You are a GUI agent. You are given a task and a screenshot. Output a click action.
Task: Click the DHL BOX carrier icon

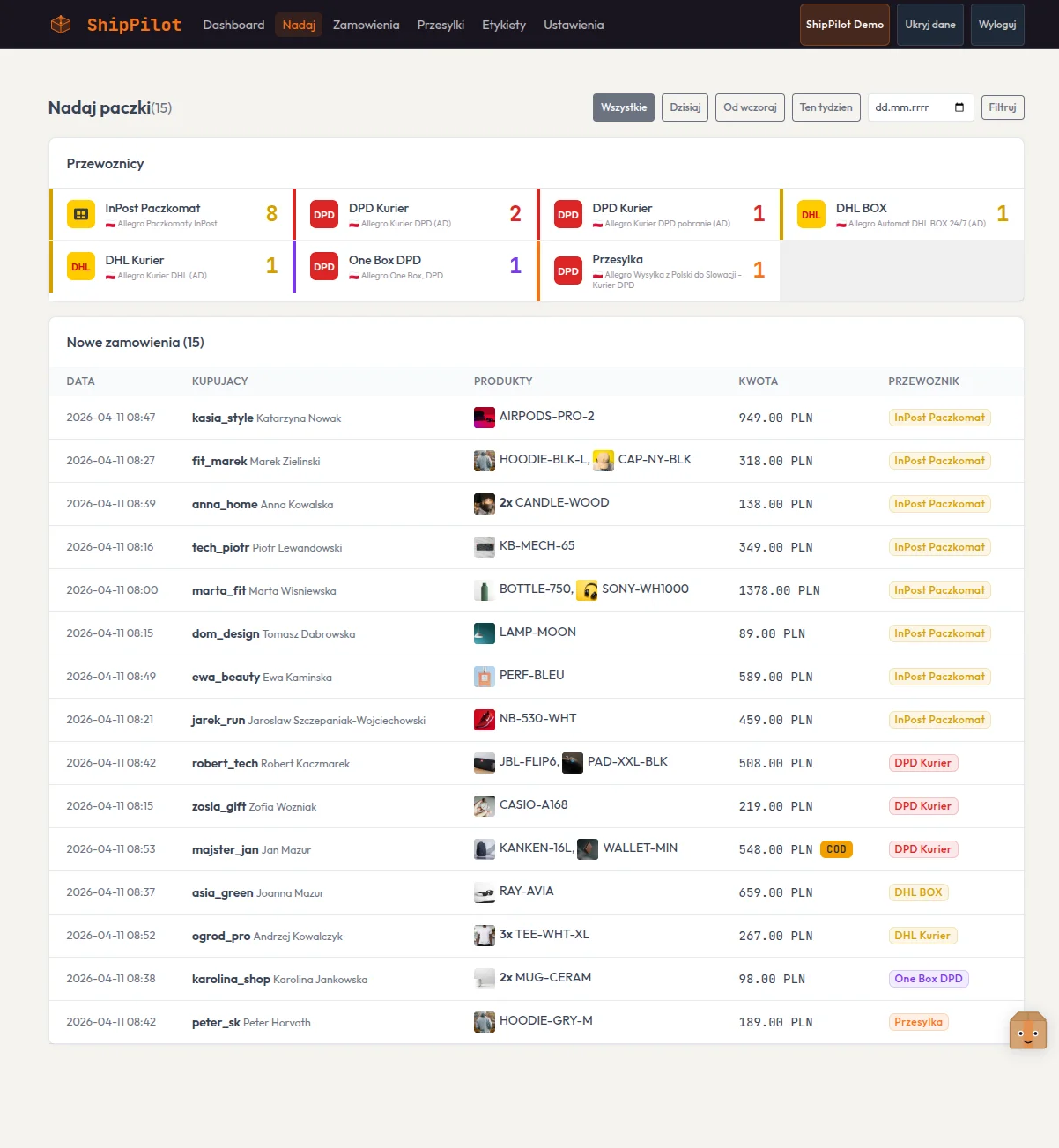pos(811,214)
